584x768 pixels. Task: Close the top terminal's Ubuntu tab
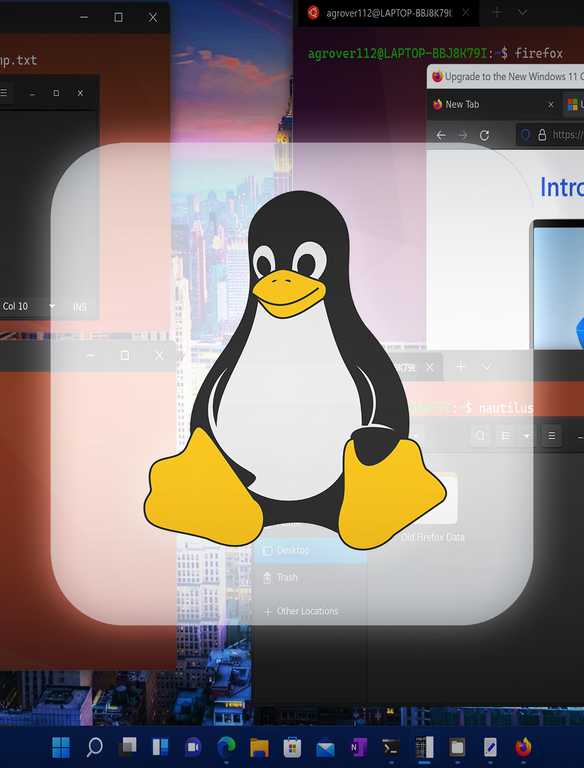[x=466, y=13]
